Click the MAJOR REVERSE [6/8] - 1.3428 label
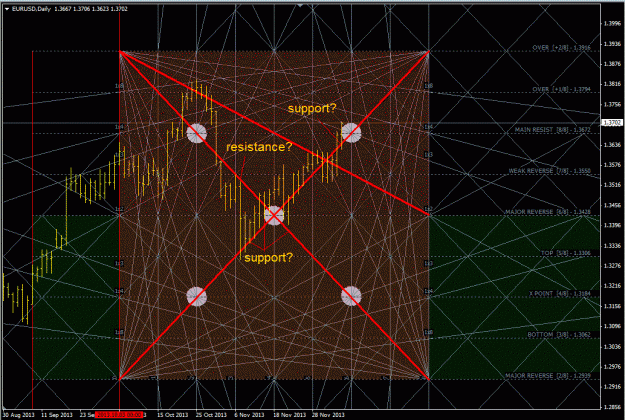The height and width of the screenshot is (420, 625). (548, 212)
